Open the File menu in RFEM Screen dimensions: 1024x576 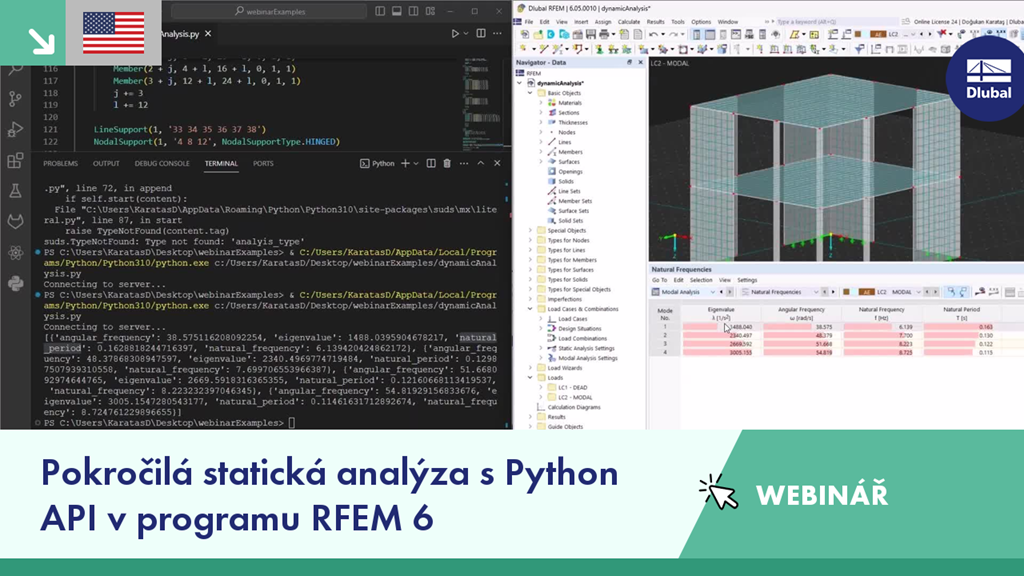(529, 22)
